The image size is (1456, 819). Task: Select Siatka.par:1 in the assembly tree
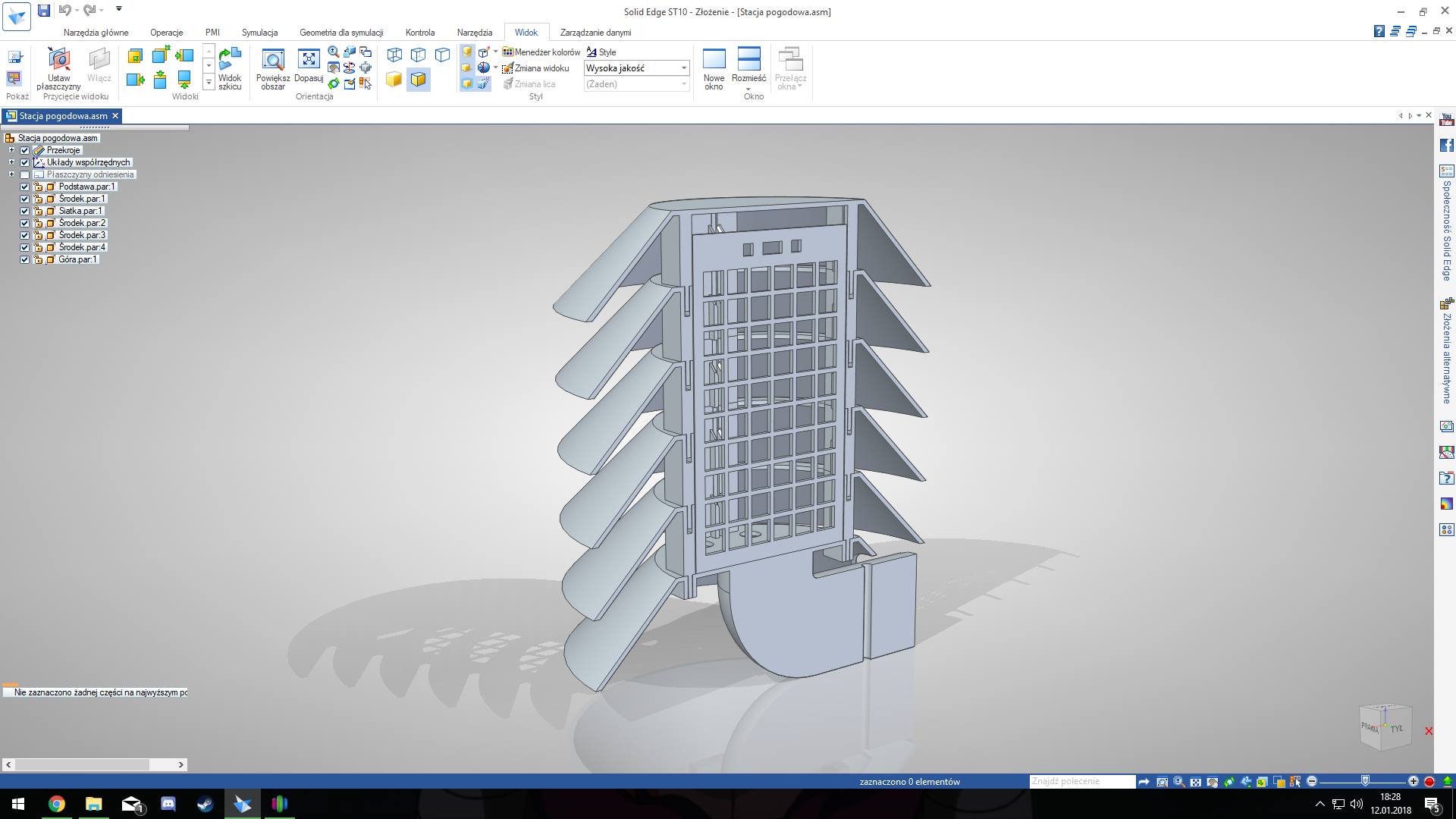[x=80, y=211]
